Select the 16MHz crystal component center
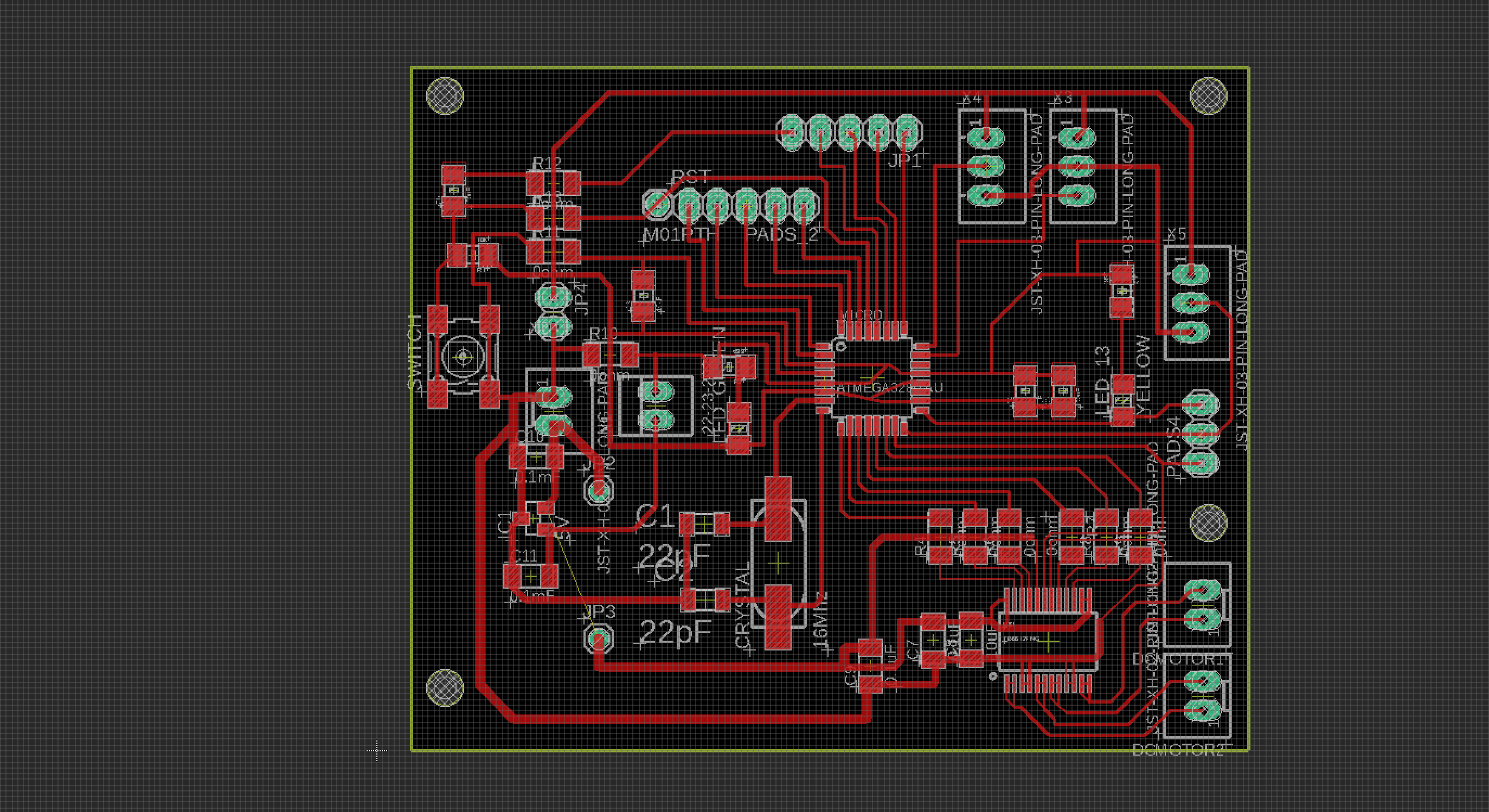The image size is (1489, 812). pos(778,563)
